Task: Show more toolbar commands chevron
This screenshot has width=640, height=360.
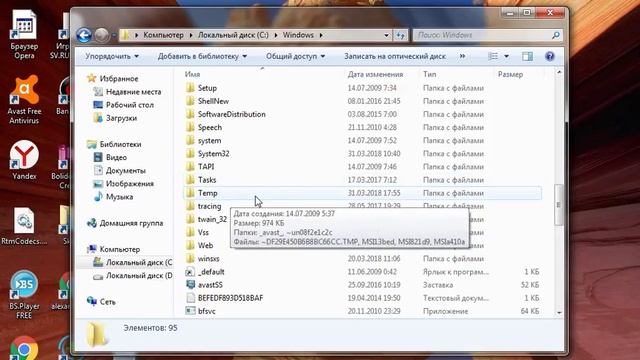Action: pos(462,56)
